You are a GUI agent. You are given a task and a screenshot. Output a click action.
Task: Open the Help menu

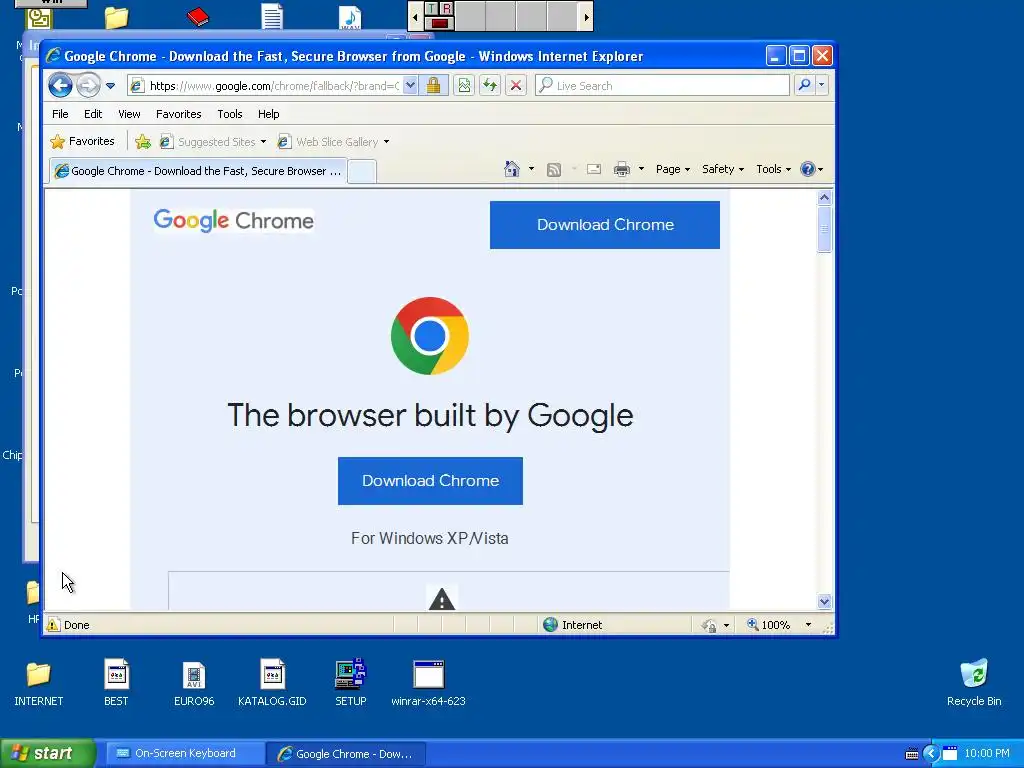pyautogui.click(x=268, y=114)
